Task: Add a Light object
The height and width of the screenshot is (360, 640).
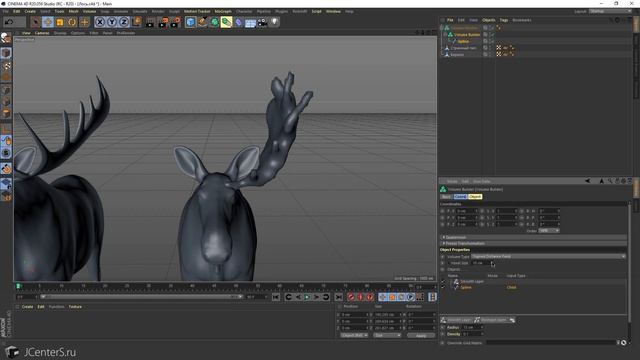Action: click(275, 22)
